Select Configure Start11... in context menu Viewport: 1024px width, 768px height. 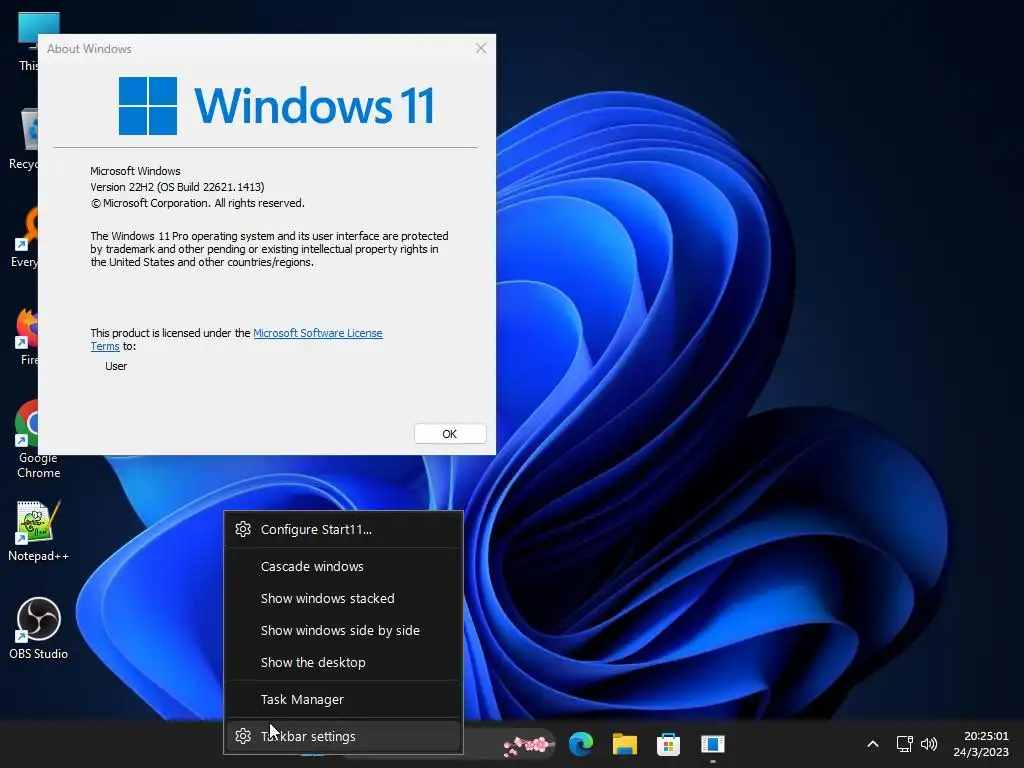pyautogui.click(x=344, y=530)
